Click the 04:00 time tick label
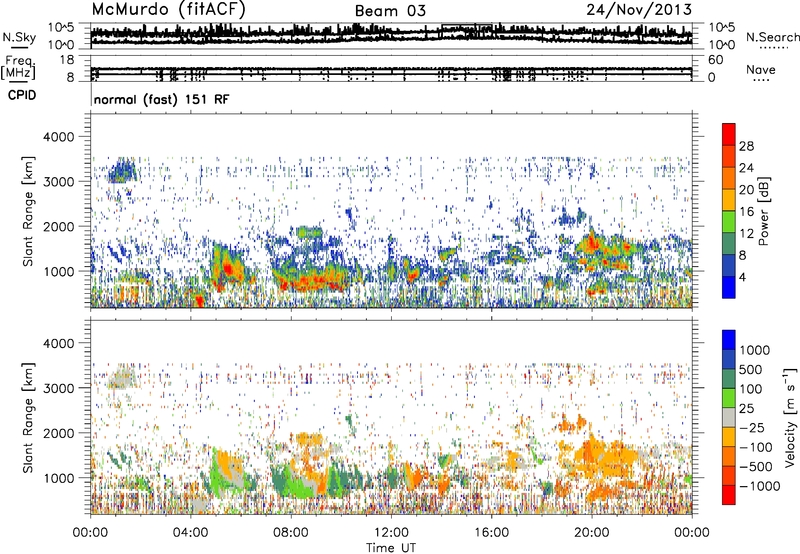The height and width of the screenshot is (554, 800). (190, 533)
